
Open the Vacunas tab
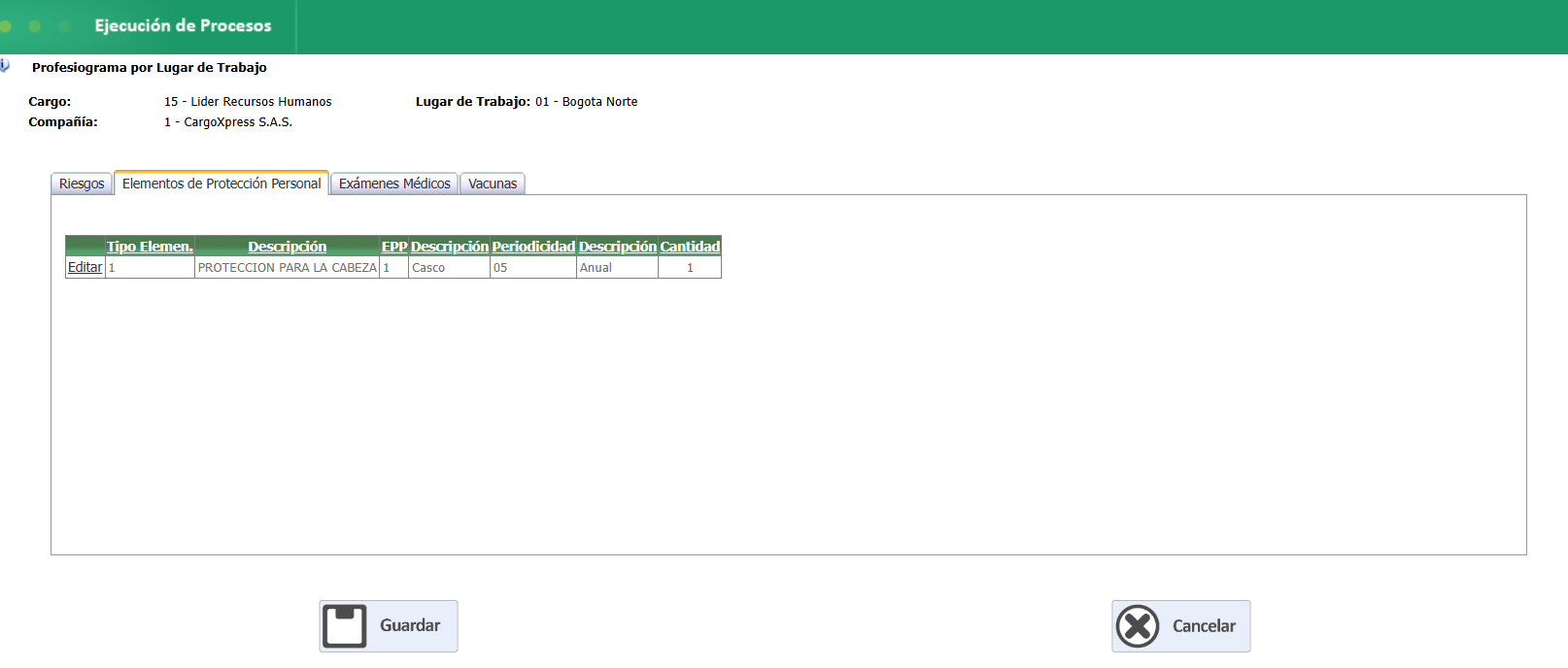493,184
